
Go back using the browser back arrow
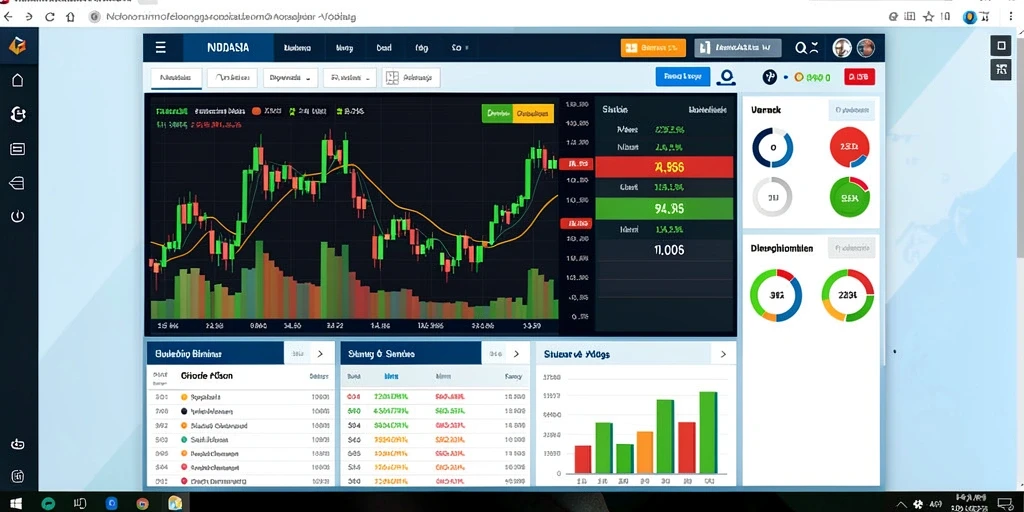coord(8,17)
